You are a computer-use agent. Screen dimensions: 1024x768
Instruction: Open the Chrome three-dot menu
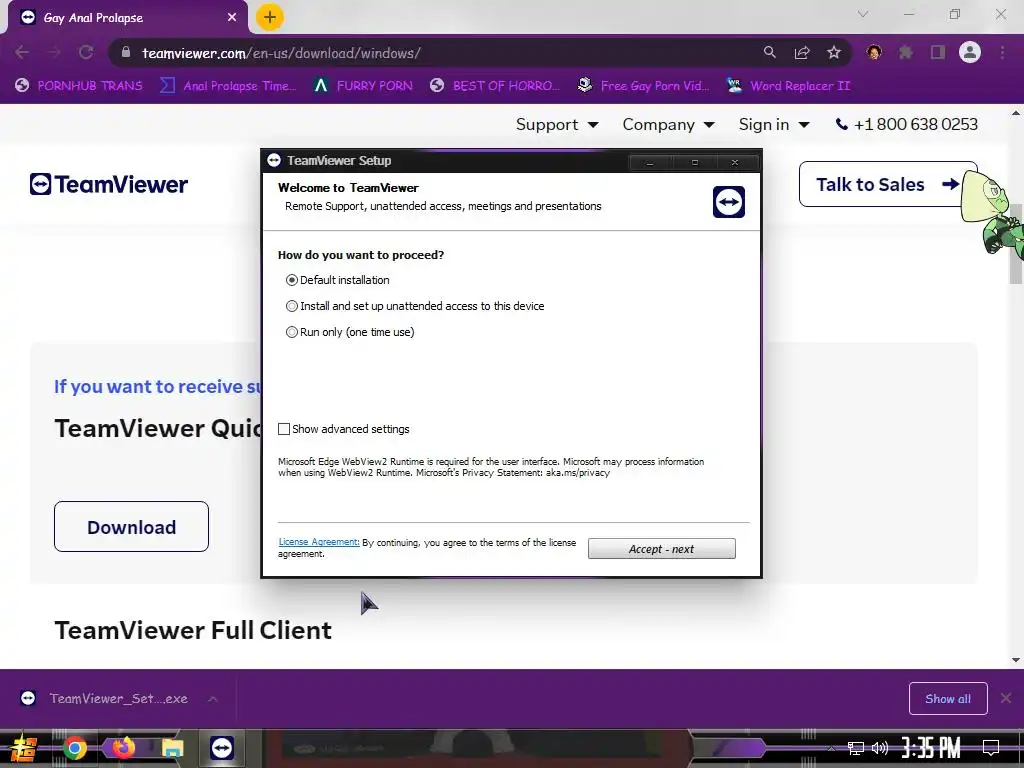coord(1002,52)
